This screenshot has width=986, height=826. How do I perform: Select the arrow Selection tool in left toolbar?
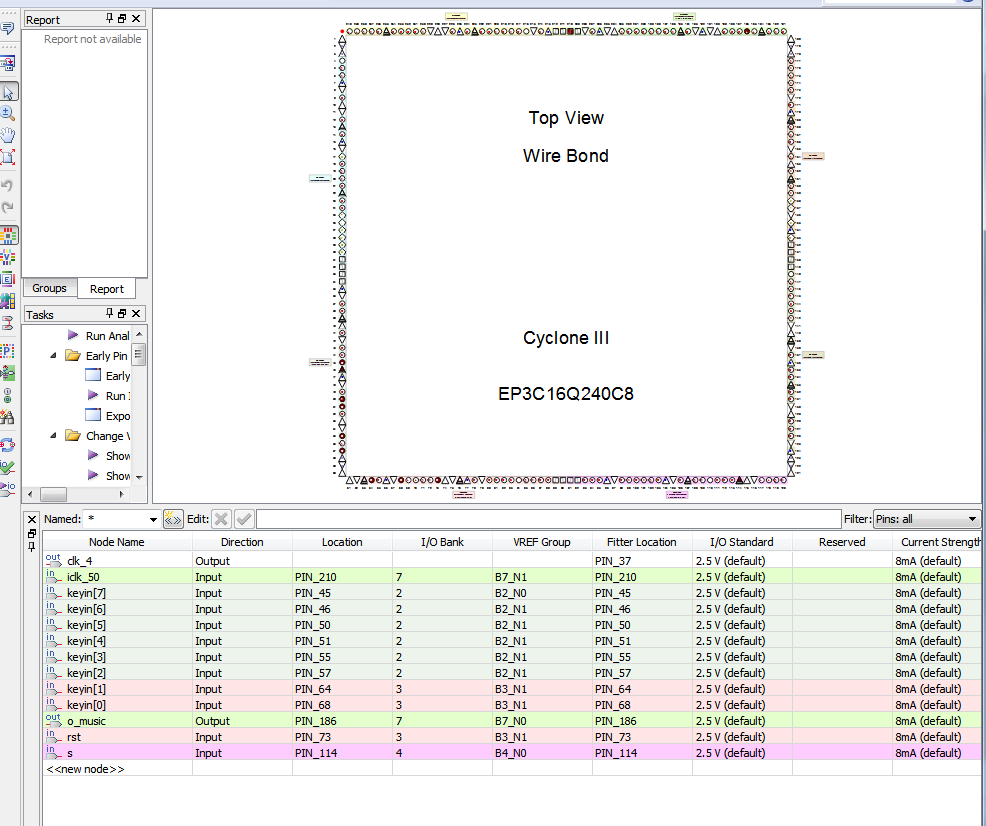9,92
